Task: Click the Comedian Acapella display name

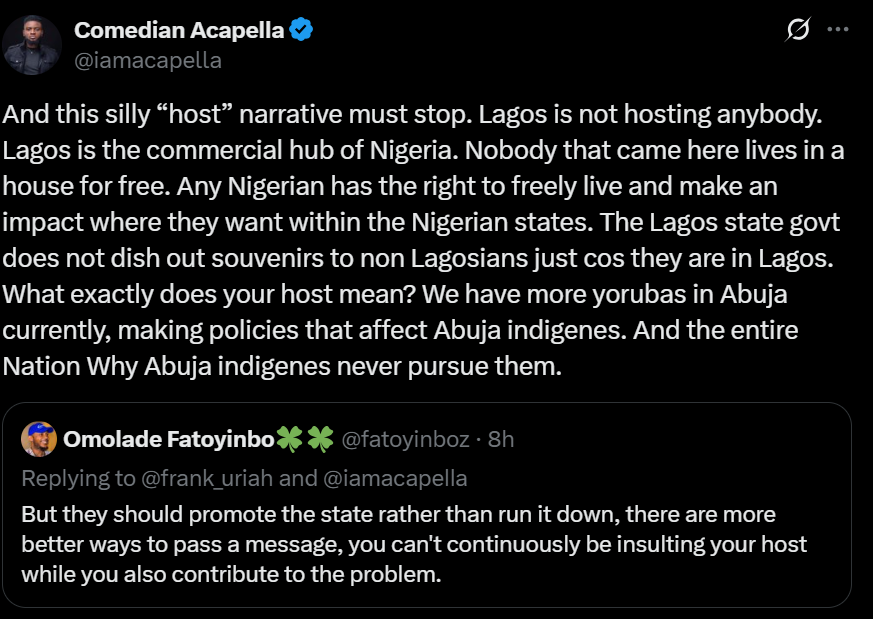Action: tap(179, 30)
